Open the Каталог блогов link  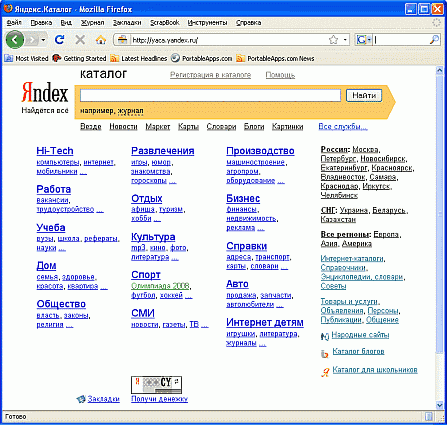(x=358, y=351)
